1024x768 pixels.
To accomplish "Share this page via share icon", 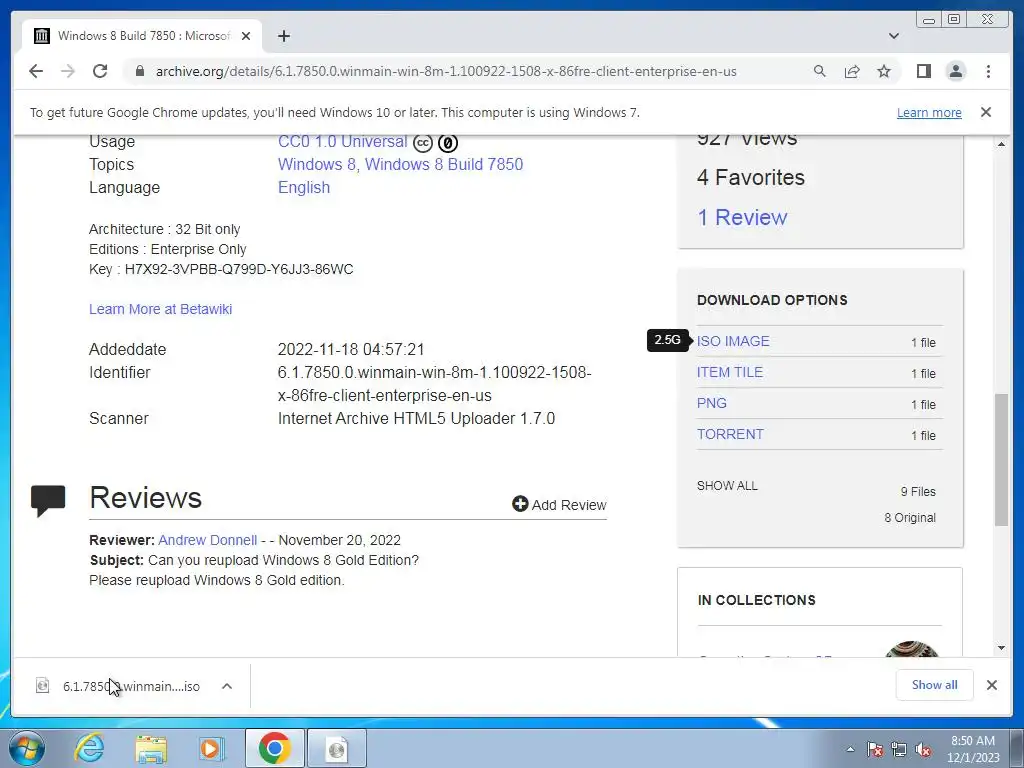I will (x=852, y=71).
